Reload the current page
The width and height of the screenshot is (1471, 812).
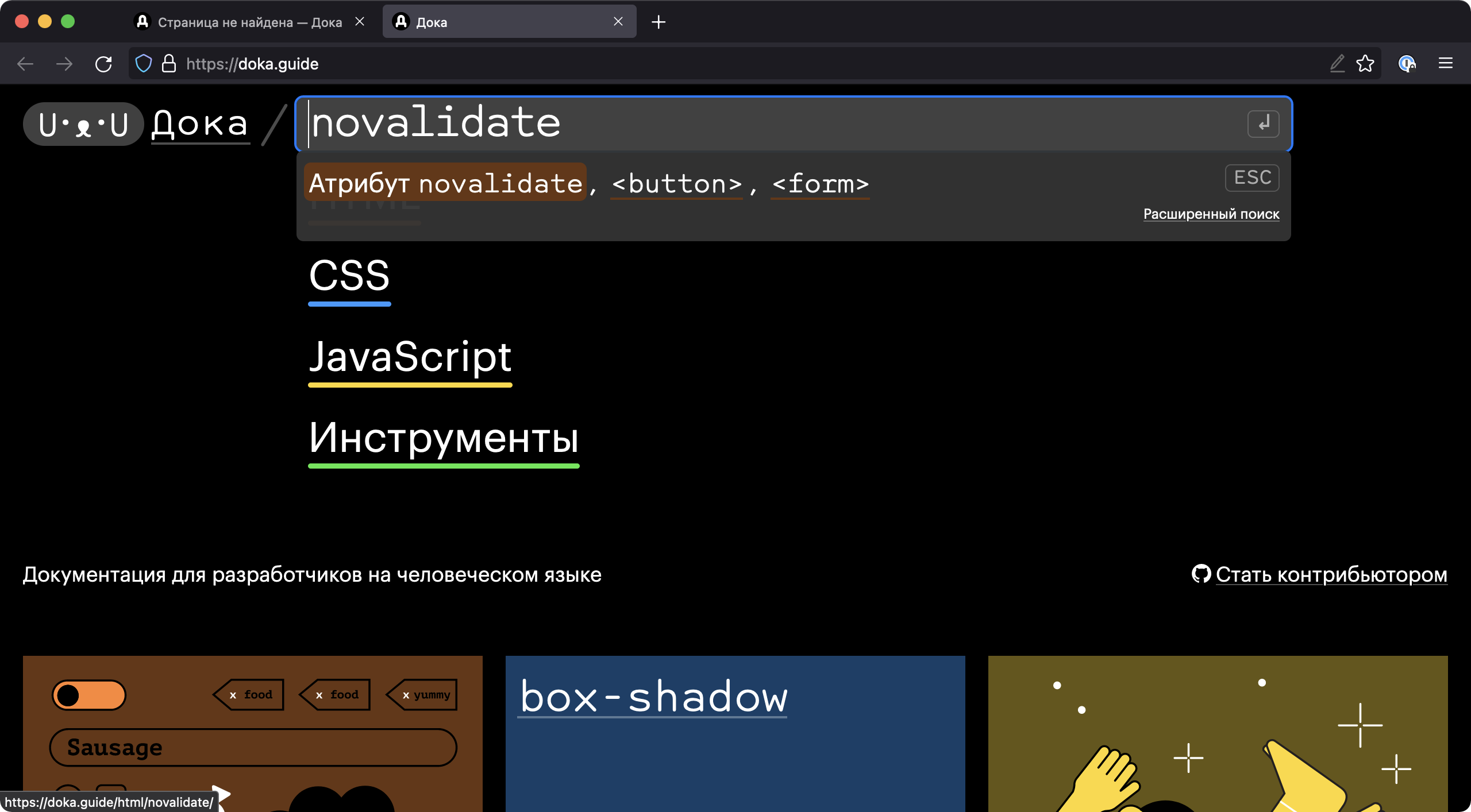pyautogui.click(x=104, y=64)
